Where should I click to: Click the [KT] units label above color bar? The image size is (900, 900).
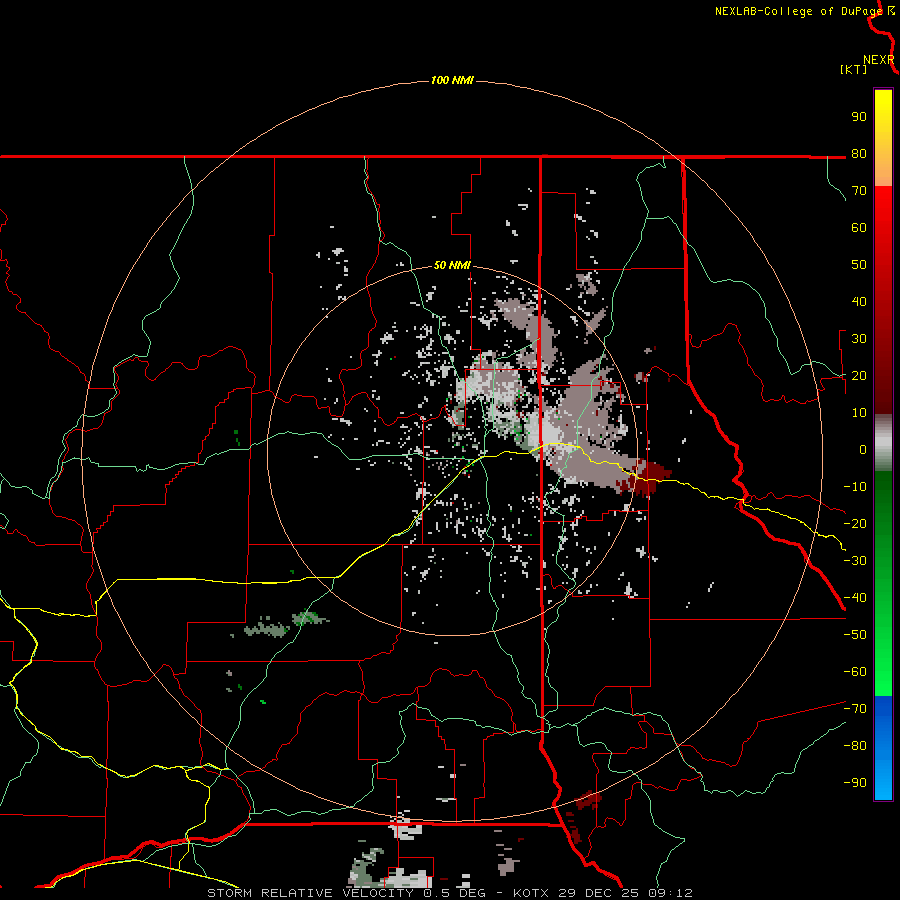[x=854, y=69]
